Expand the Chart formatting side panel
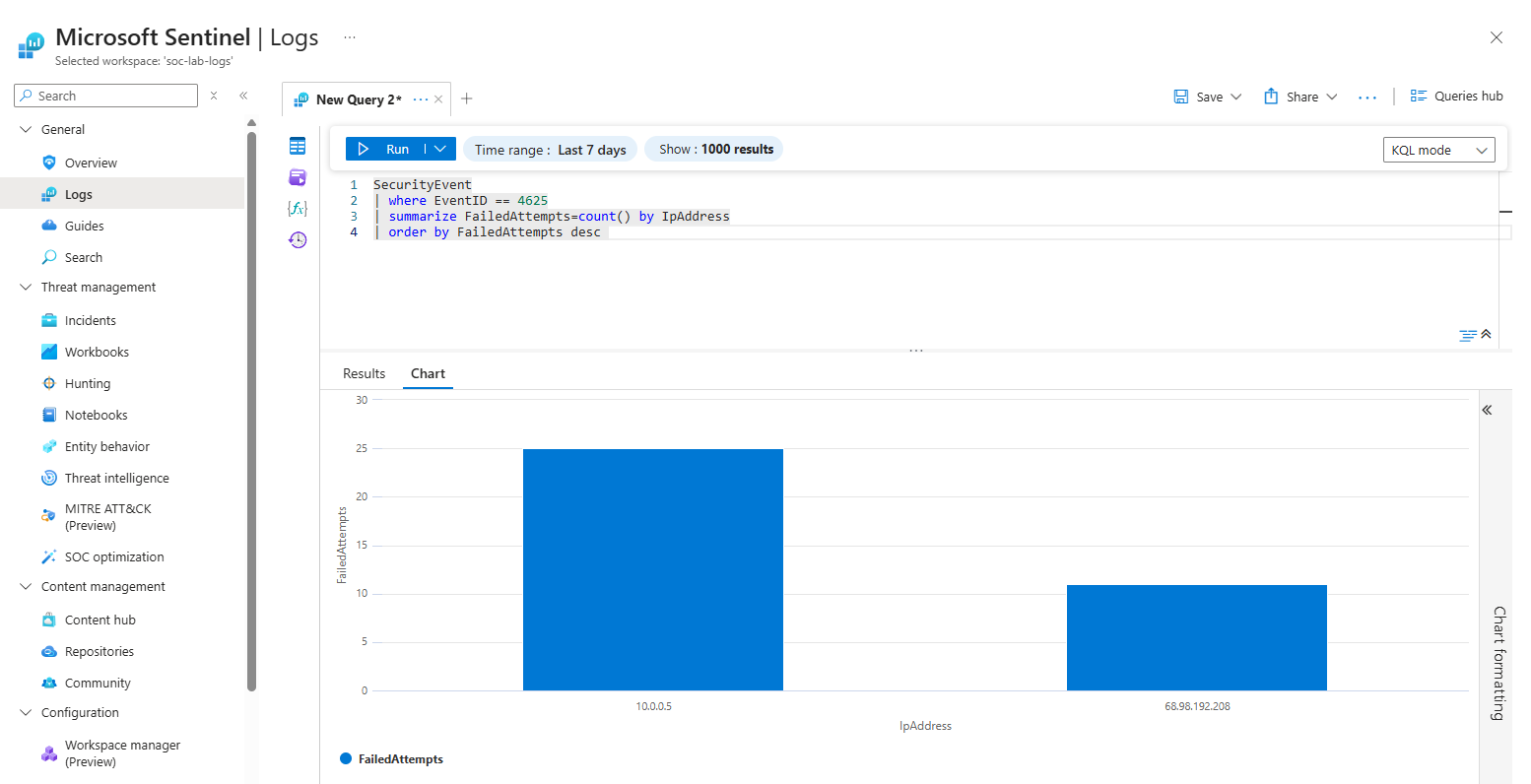This screenshot has width=1531, height=784. click(x=1487, y=410)
